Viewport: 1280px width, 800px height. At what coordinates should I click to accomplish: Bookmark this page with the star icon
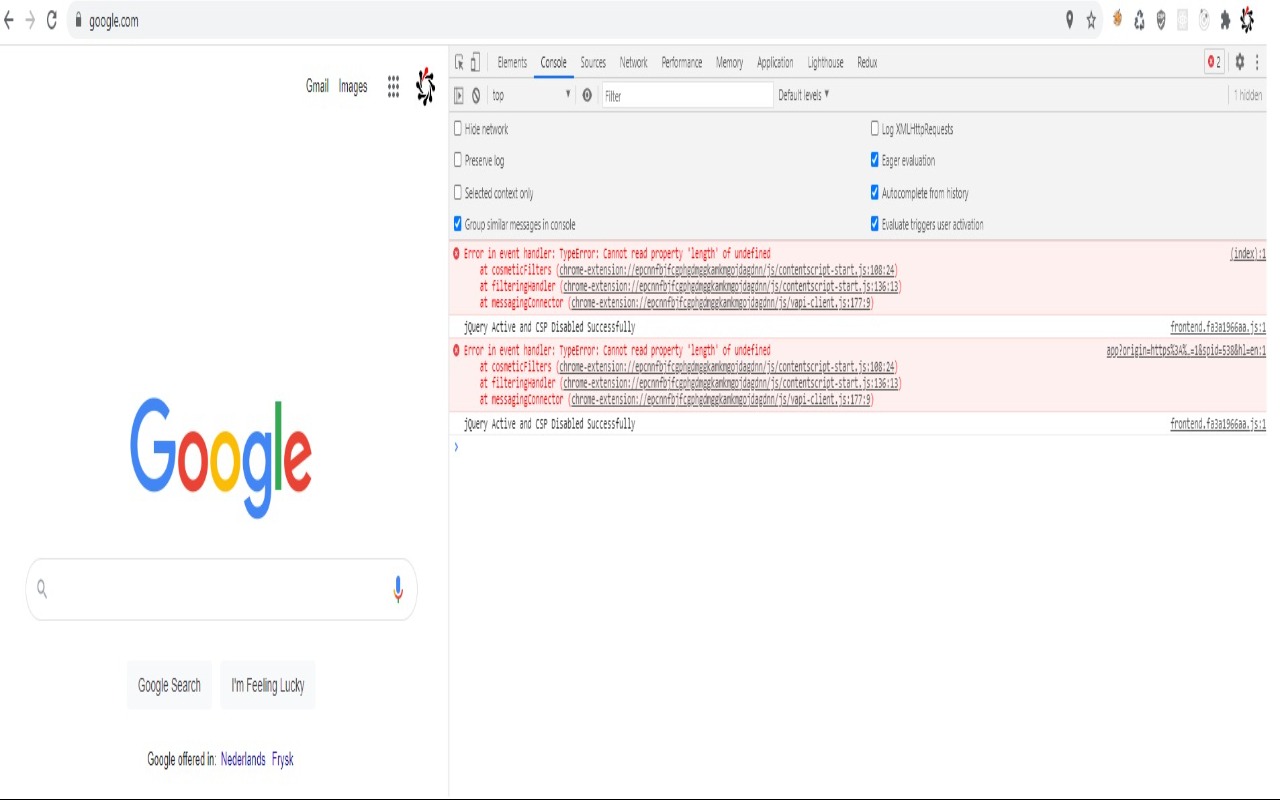click(x=1091, y=20)
